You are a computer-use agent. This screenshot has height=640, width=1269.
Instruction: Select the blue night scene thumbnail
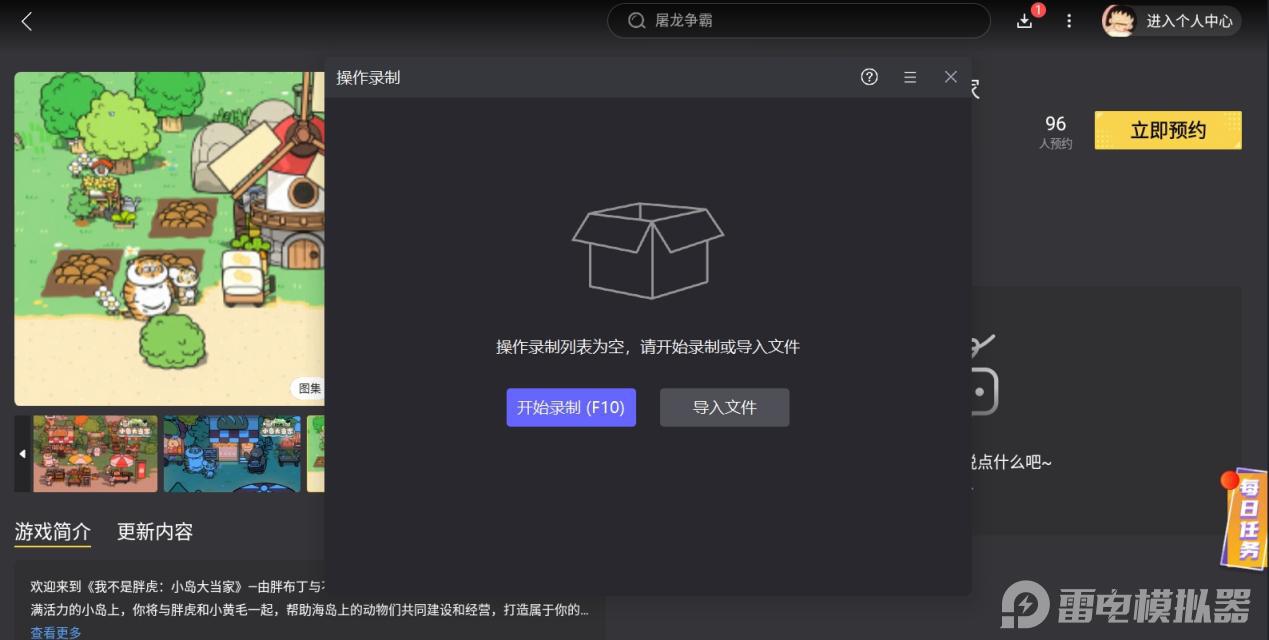[232, 454]
